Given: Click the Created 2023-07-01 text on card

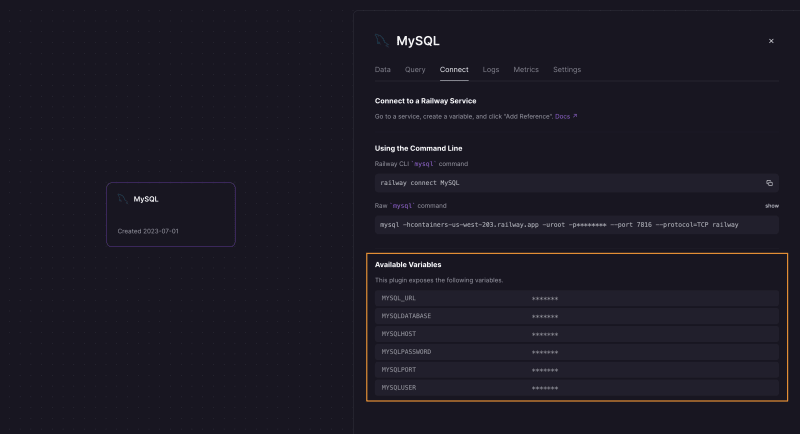Looking at the screenshot, I should pos(148,231).
